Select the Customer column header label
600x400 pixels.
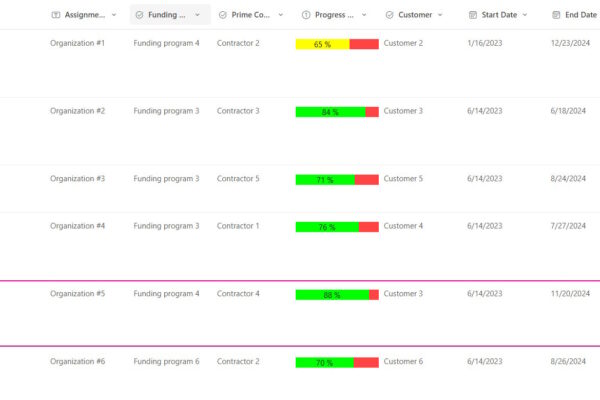pyautogui.click(x=415, y=15)
